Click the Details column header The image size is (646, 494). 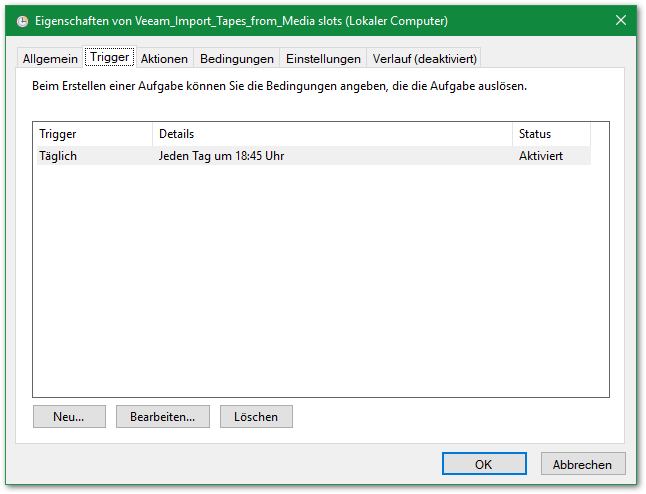332,134
